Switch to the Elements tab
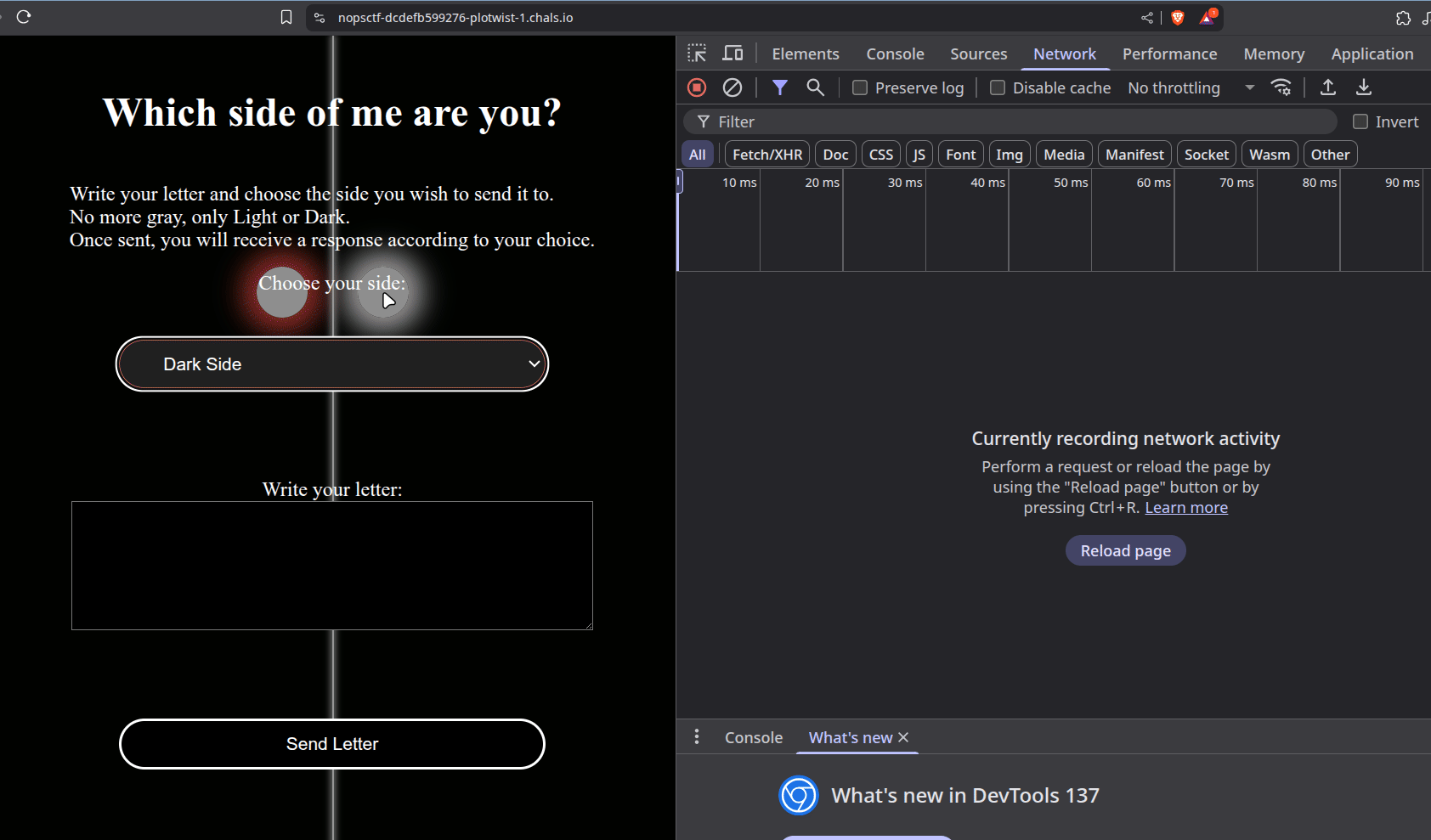Image resolution: width=1431 pixels, height=840 pixels. pyautogui.click(x=805, y=54)
